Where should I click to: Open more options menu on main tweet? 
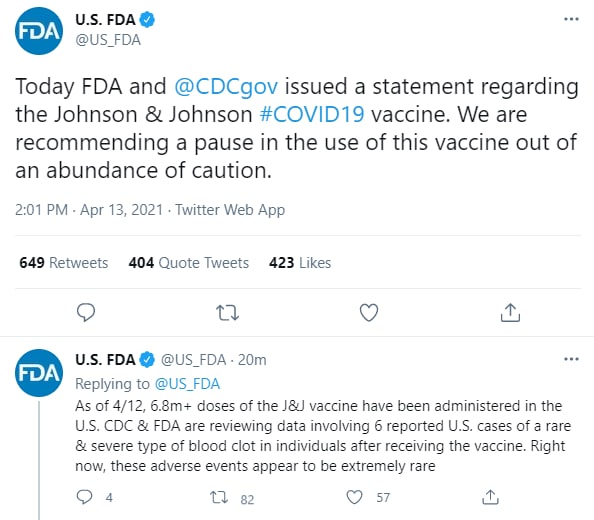571,19
